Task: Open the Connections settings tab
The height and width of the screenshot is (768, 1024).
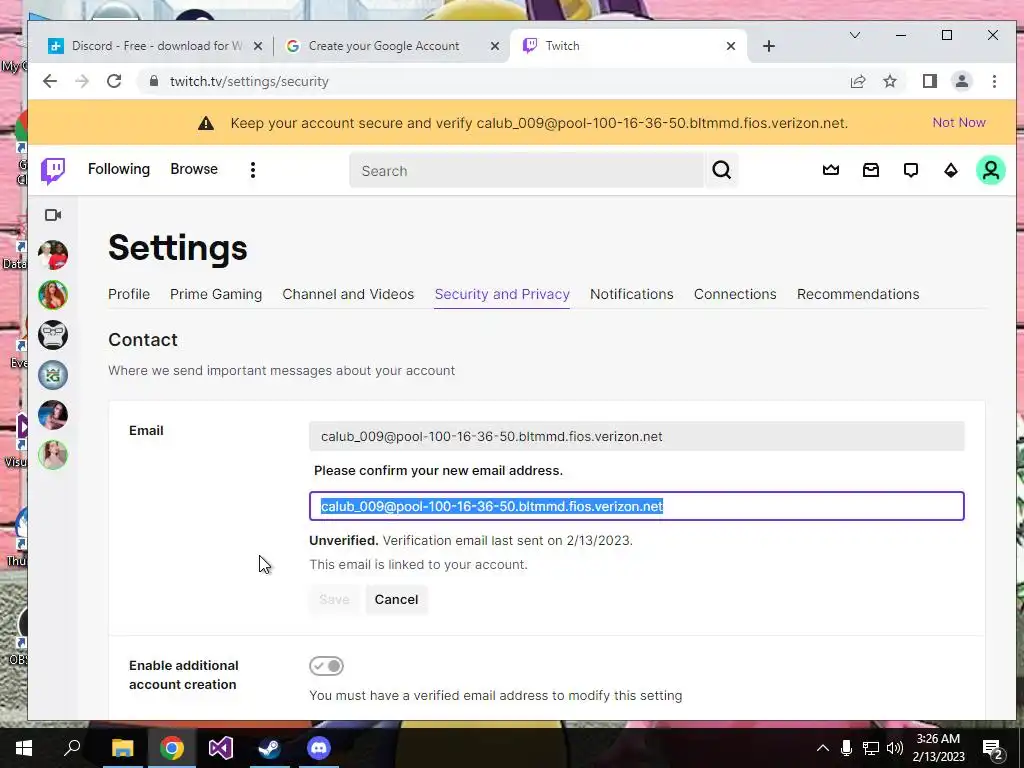Action: 735,294
